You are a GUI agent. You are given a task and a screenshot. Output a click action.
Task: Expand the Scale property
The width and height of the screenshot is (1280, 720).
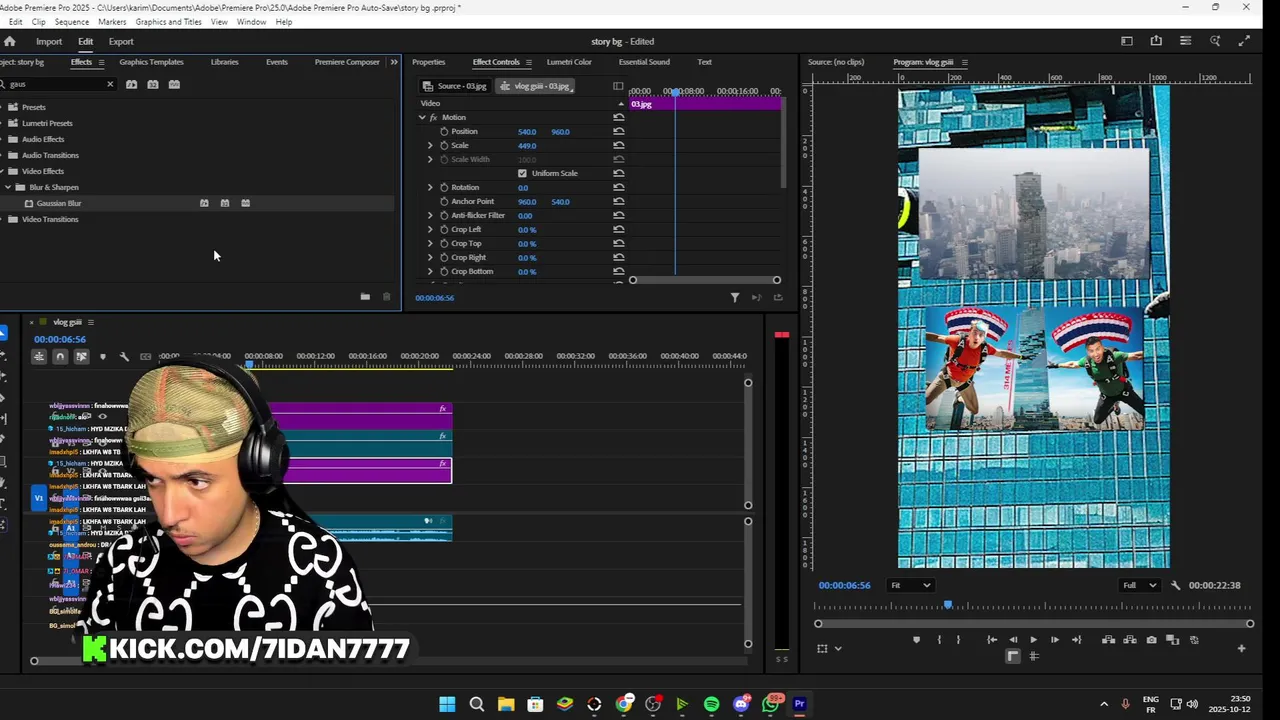click(x=431, y=145)
